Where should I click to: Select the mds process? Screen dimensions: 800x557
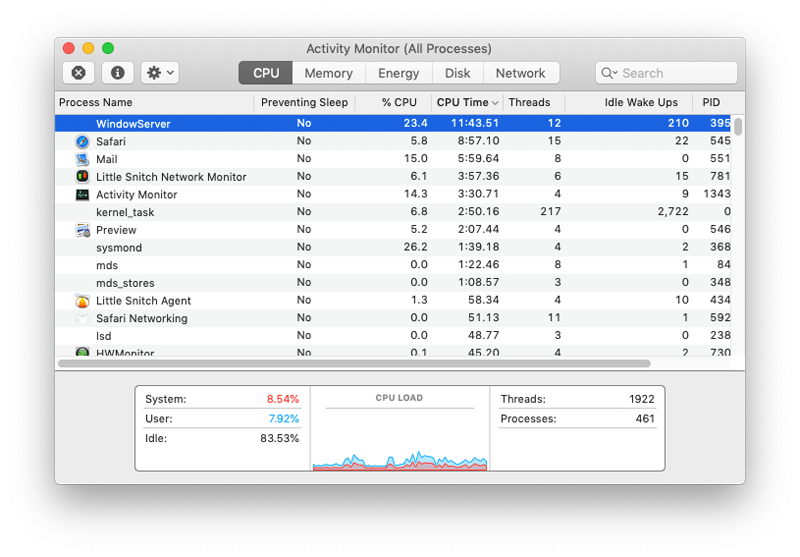tap(107, 265)
